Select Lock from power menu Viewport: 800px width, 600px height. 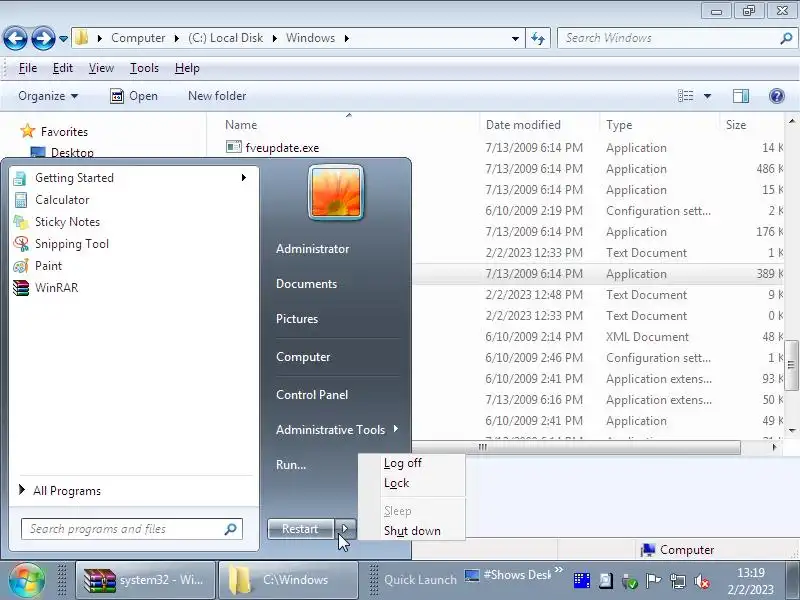pos(396,483)
